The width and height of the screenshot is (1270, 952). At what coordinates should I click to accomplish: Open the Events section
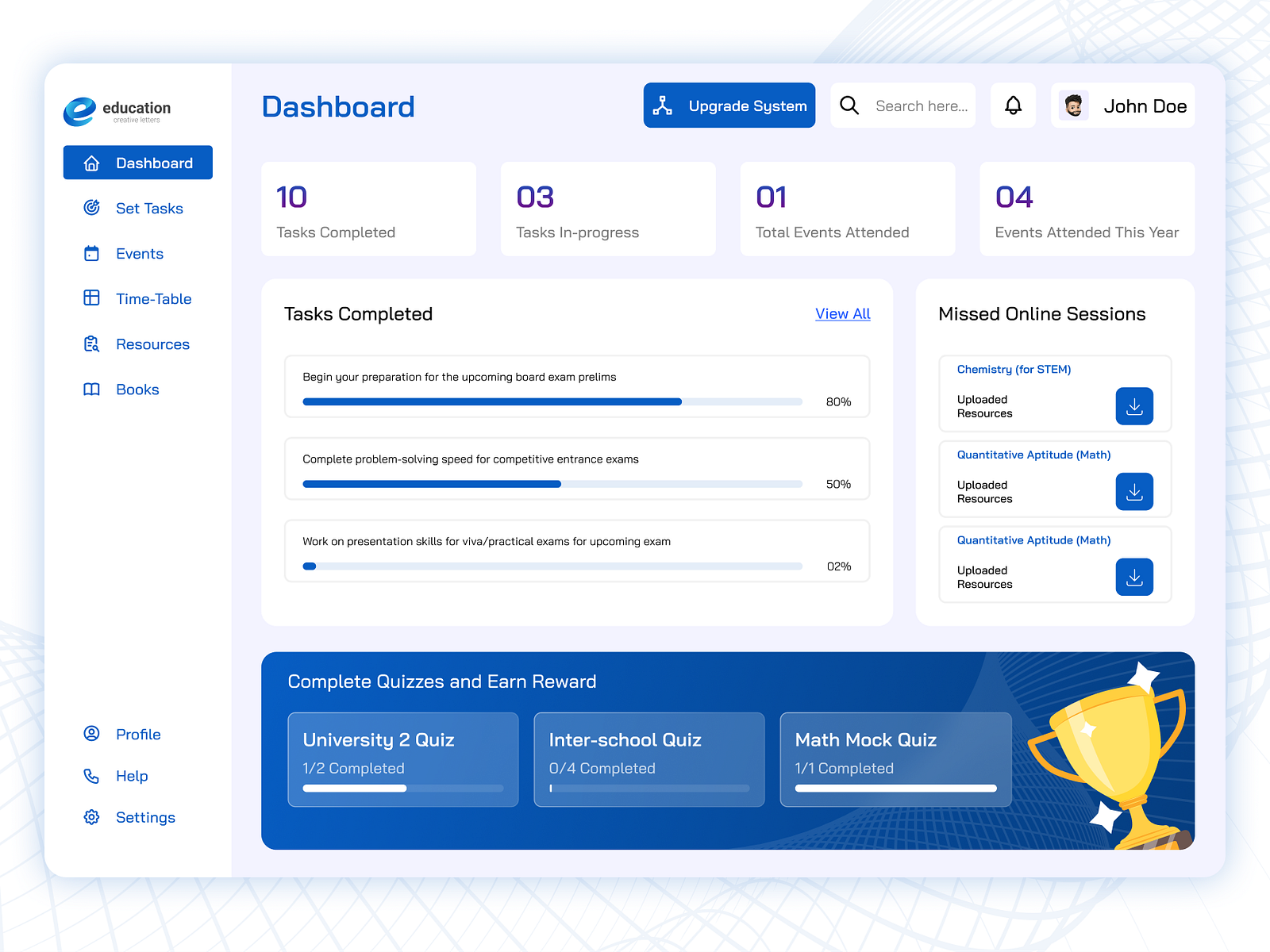coord(140,253)
